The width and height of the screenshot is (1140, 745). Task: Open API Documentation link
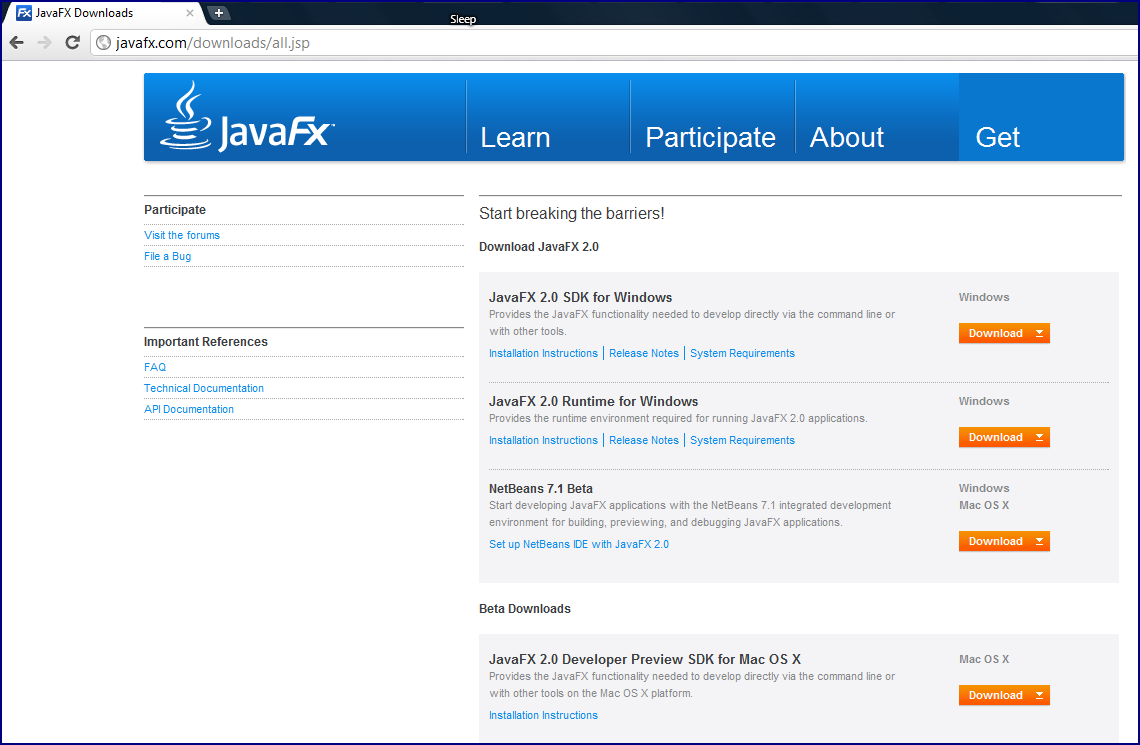(189, 409)
